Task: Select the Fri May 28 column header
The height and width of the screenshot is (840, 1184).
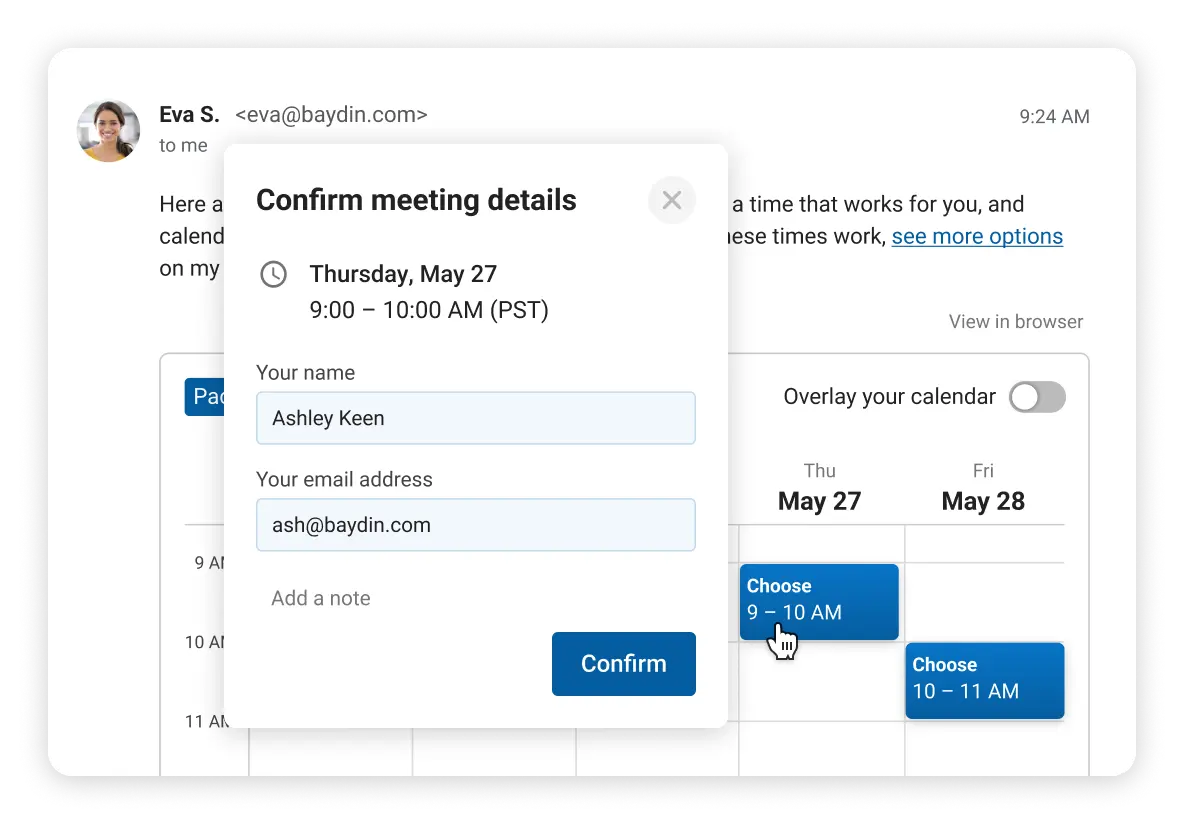Action: coord(983,488)
